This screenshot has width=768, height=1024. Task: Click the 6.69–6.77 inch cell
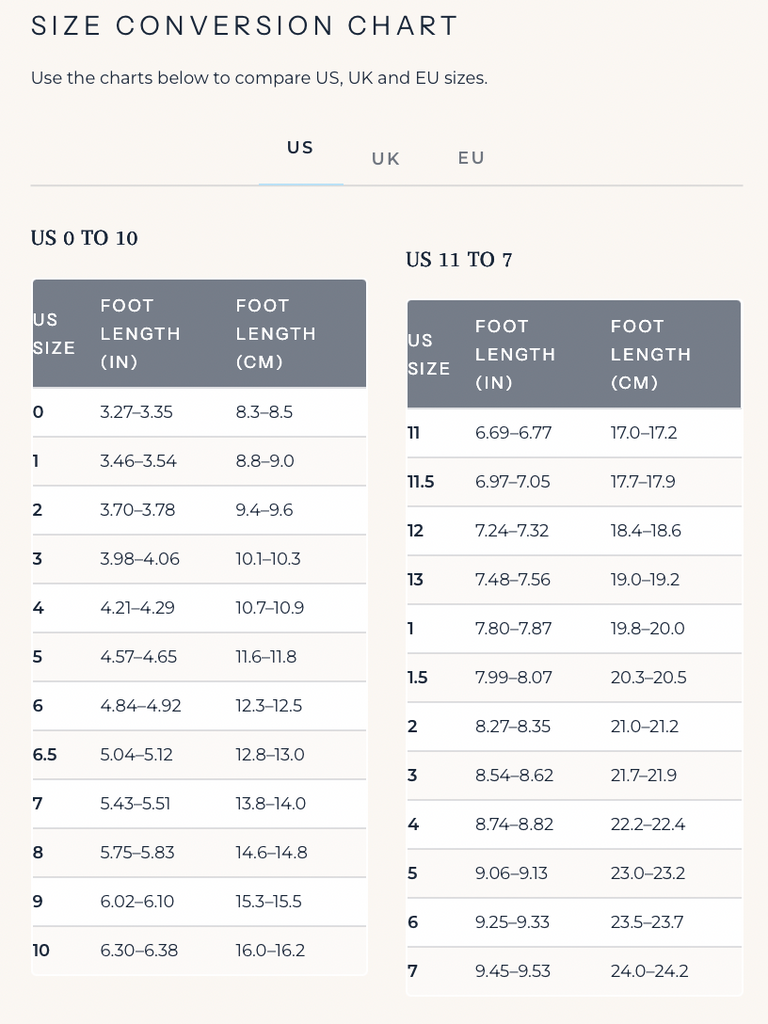click(x=513, y=433)
